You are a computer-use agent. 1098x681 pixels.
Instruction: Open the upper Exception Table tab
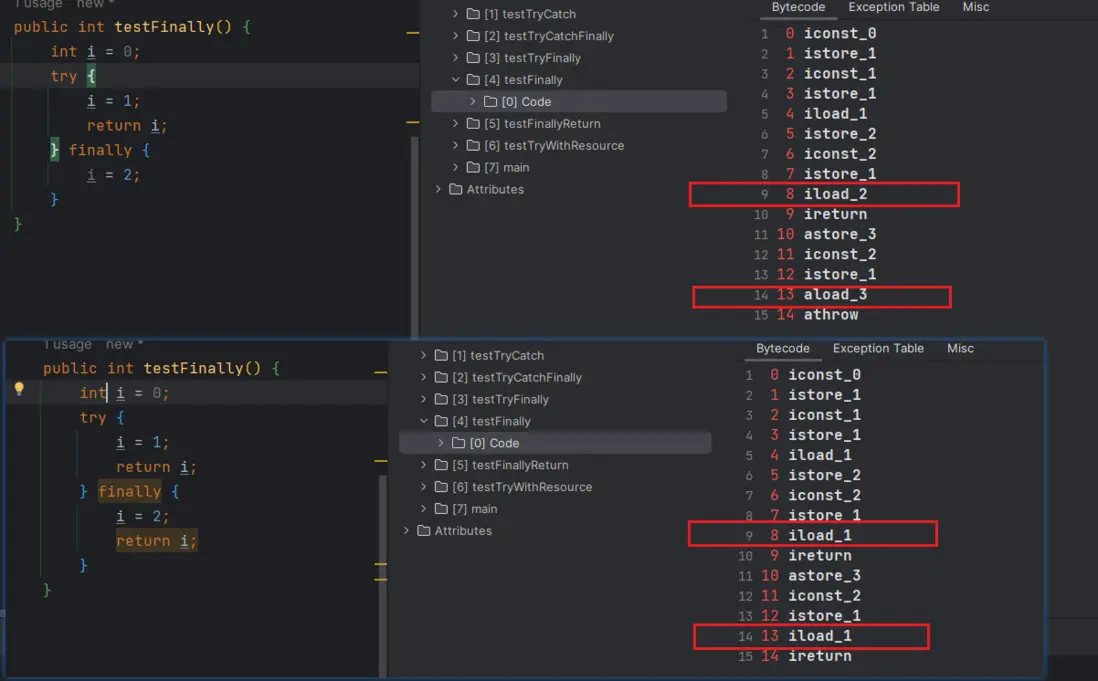point(894,7)
